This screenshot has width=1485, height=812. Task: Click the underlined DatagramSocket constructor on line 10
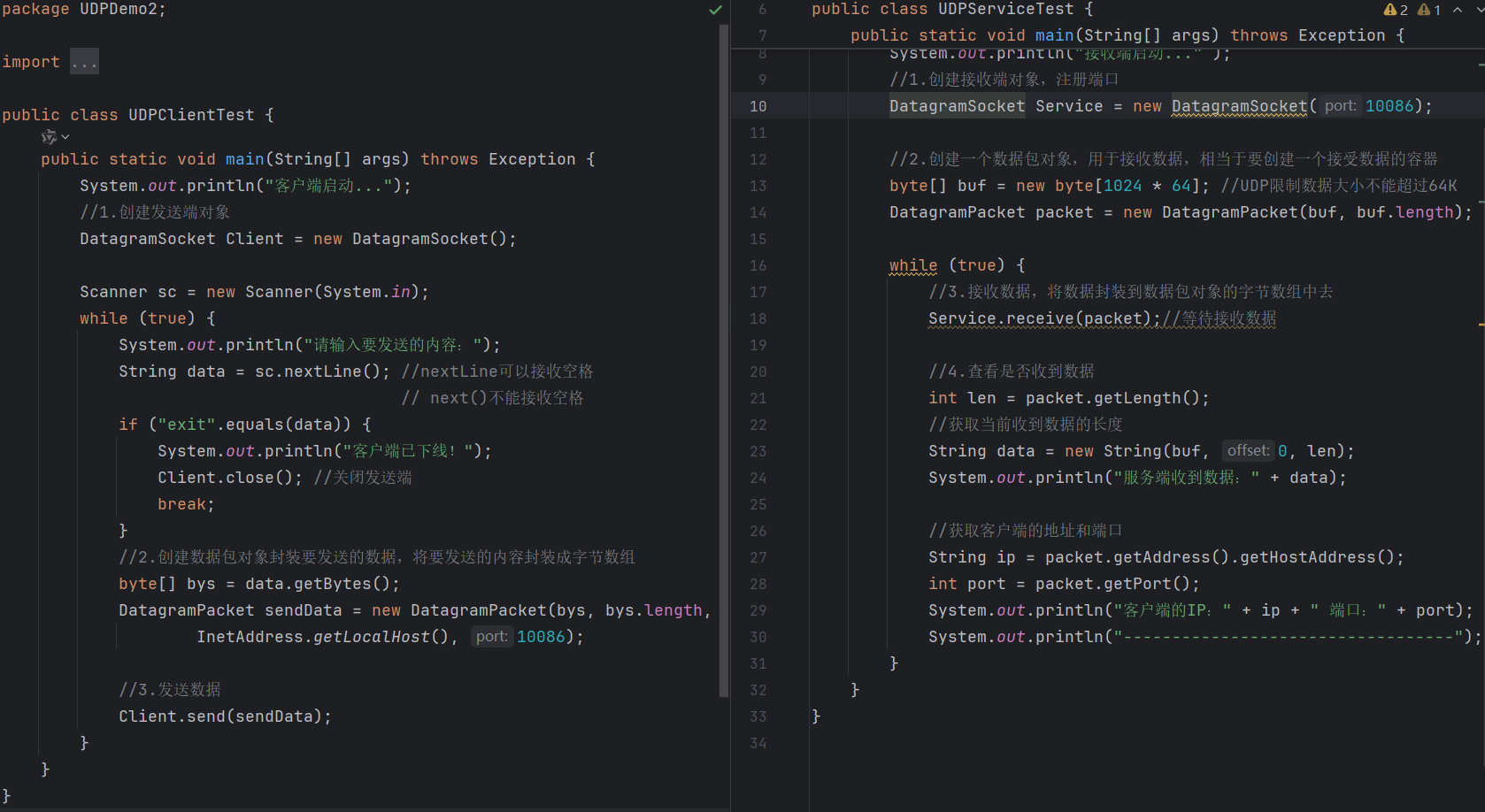(1239, 106)
